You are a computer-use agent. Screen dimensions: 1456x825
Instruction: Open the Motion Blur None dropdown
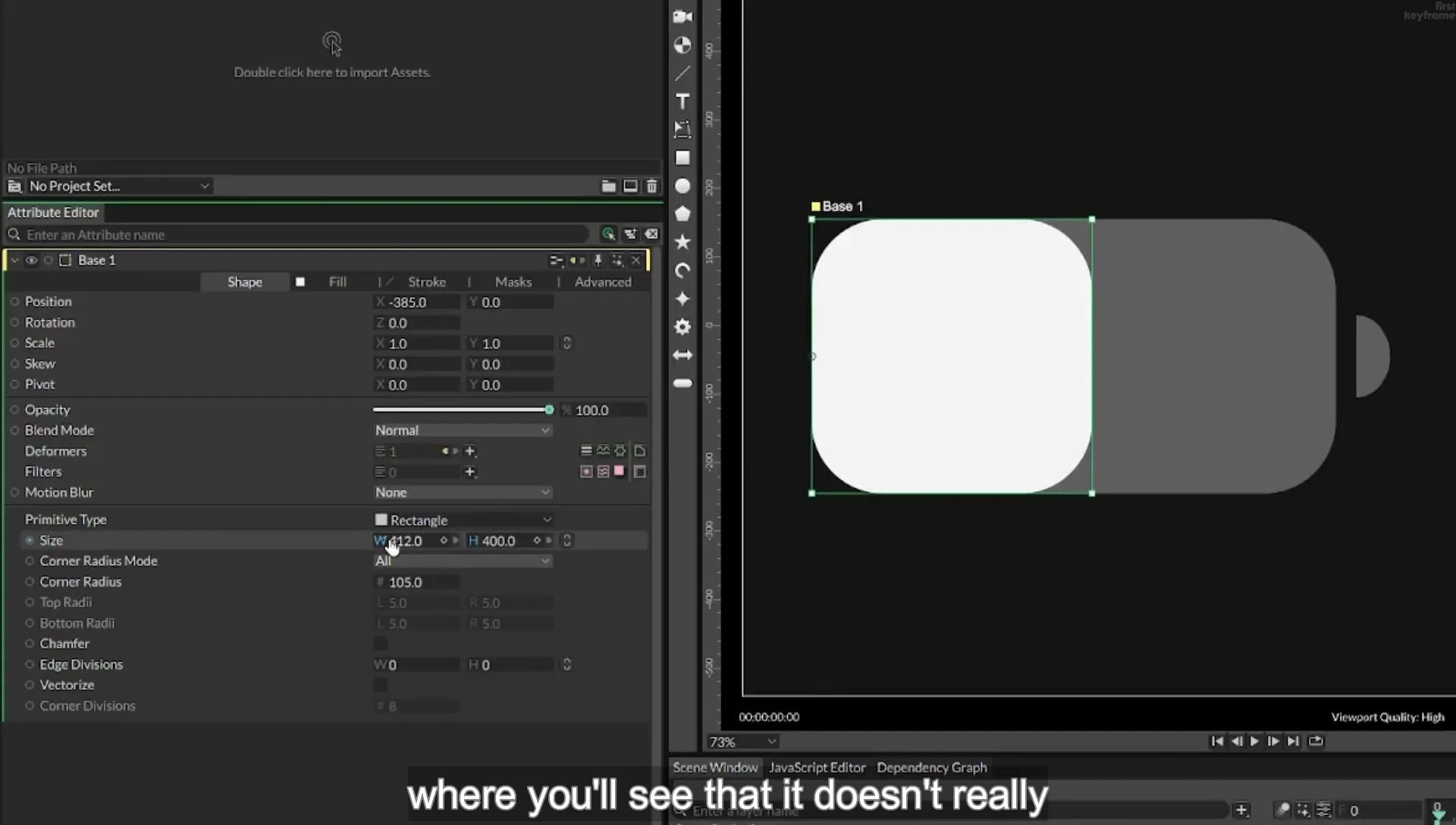(463, 493)
